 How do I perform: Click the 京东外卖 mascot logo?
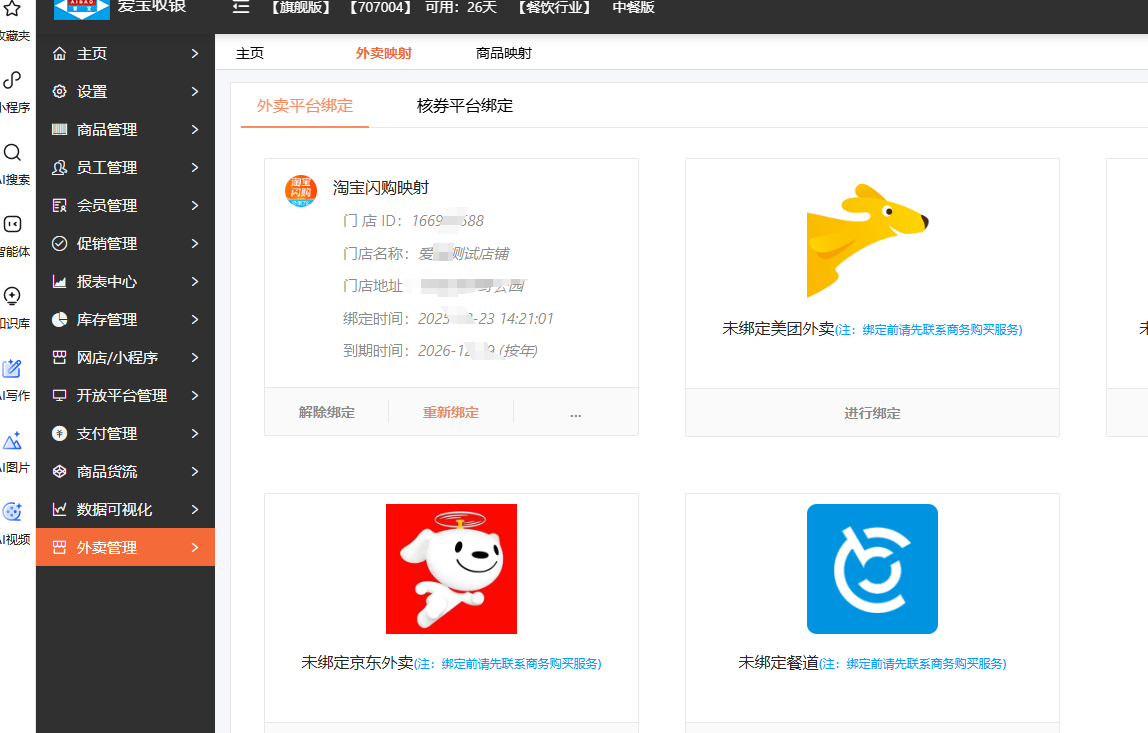[451, 568]
